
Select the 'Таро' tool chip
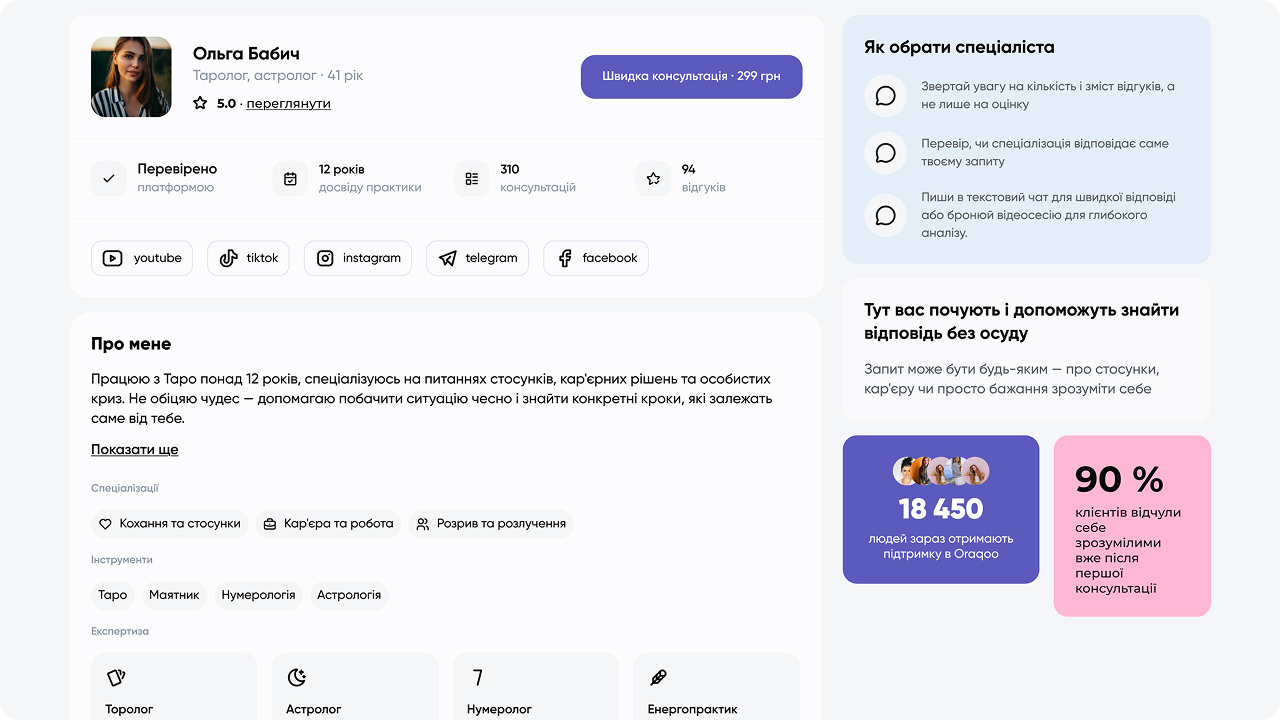pyautogui.click(x=113, y=595)
